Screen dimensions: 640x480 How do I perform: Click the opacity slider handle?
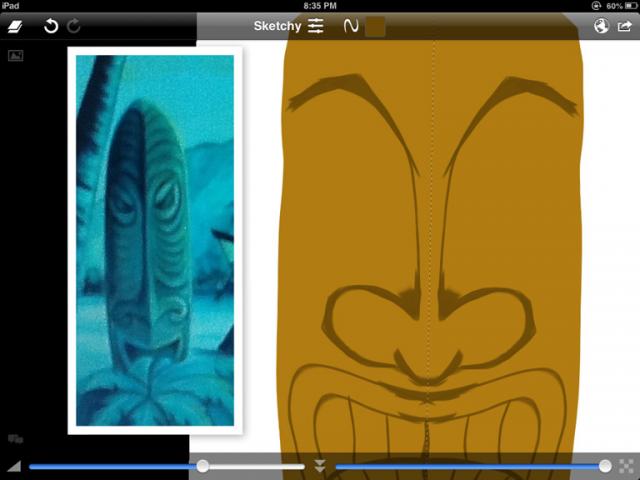coord(605,466)
